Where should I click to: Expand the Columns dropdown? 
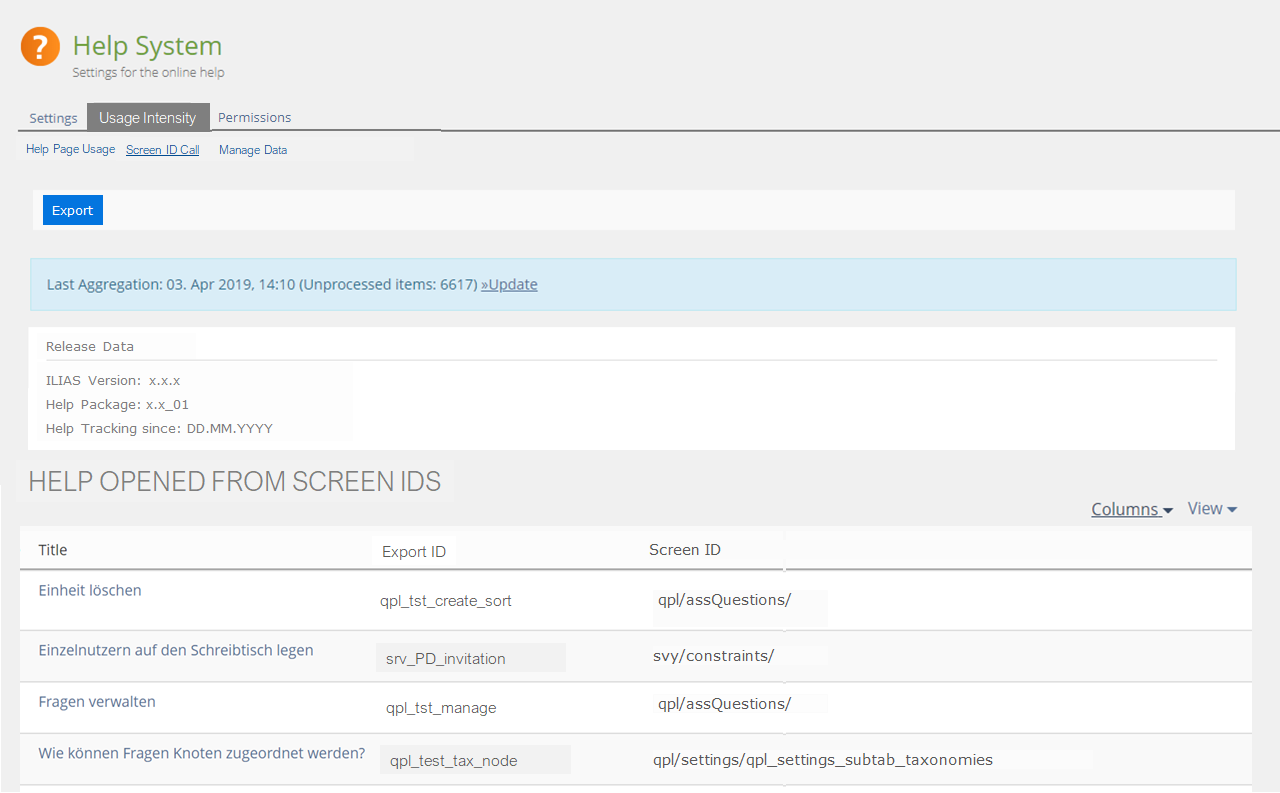click(x=1132, y=509)
